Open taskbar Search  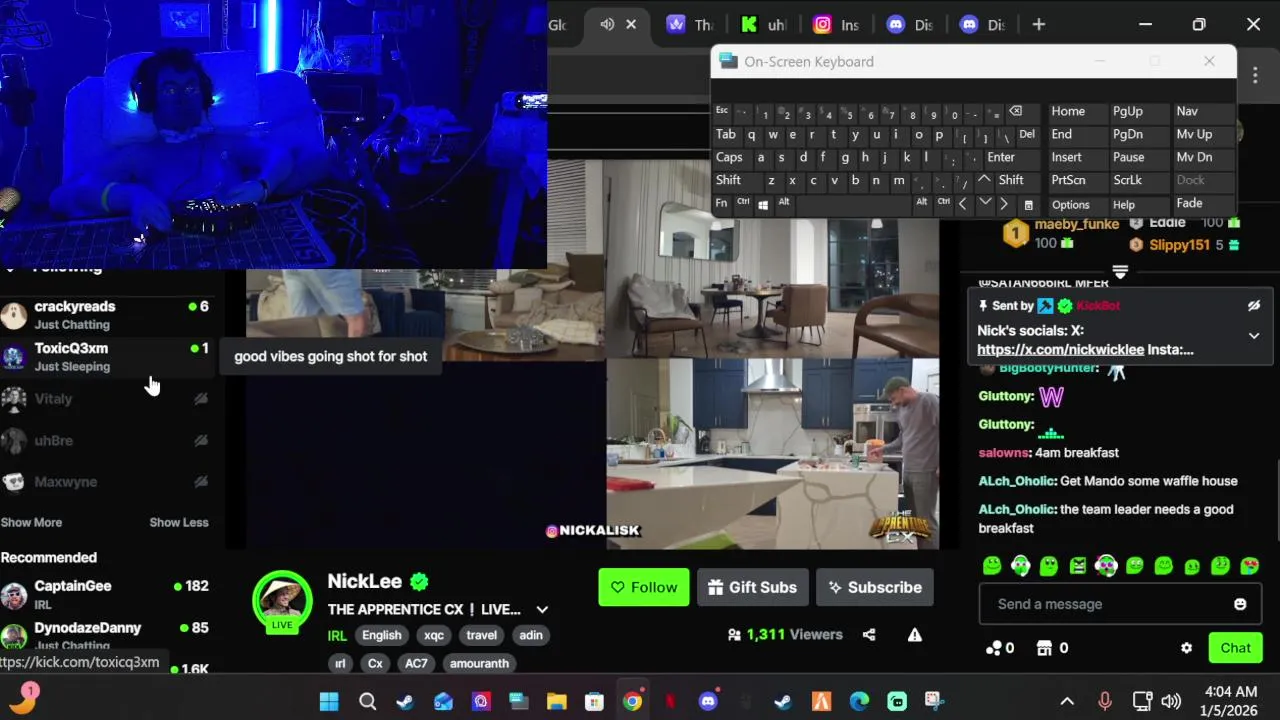(367, 702)
